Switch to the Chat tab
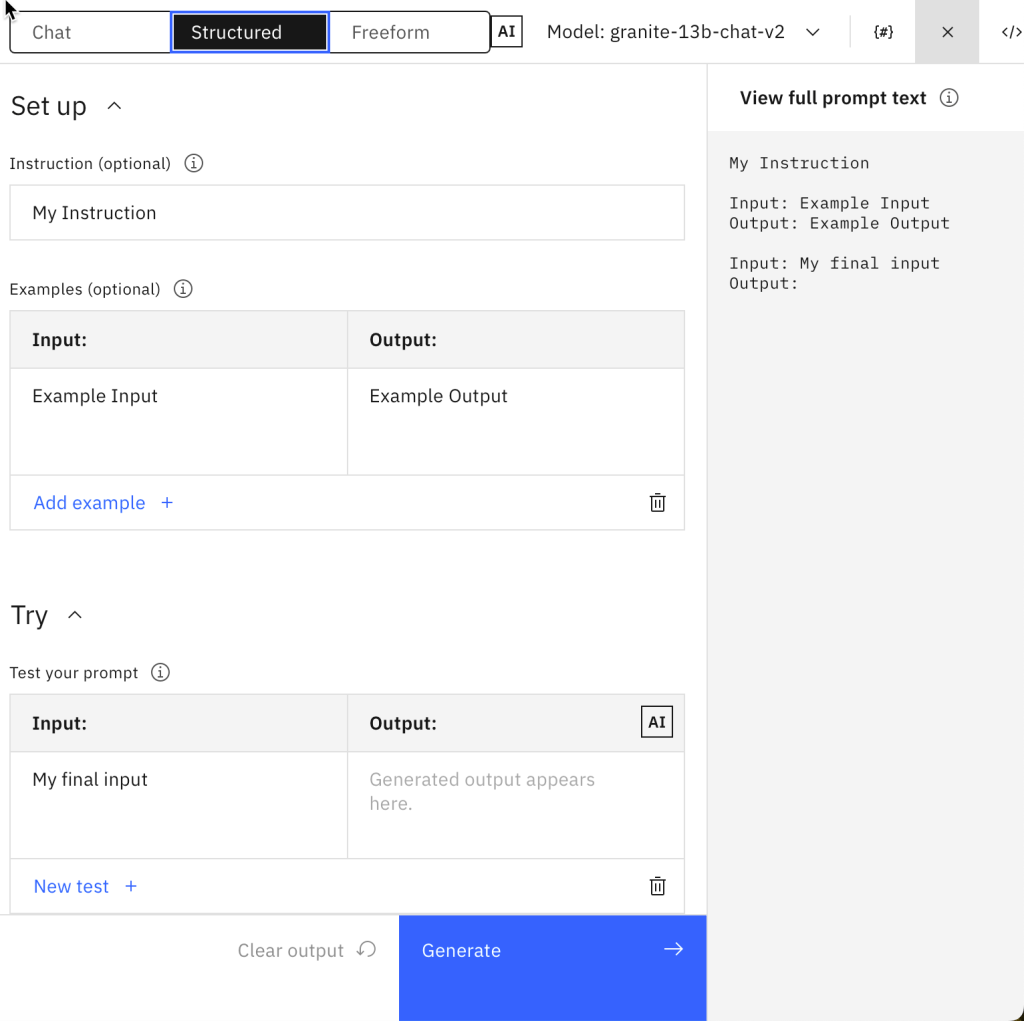This screenshot has height=1021, width=1024. click(x=90, y=32)
